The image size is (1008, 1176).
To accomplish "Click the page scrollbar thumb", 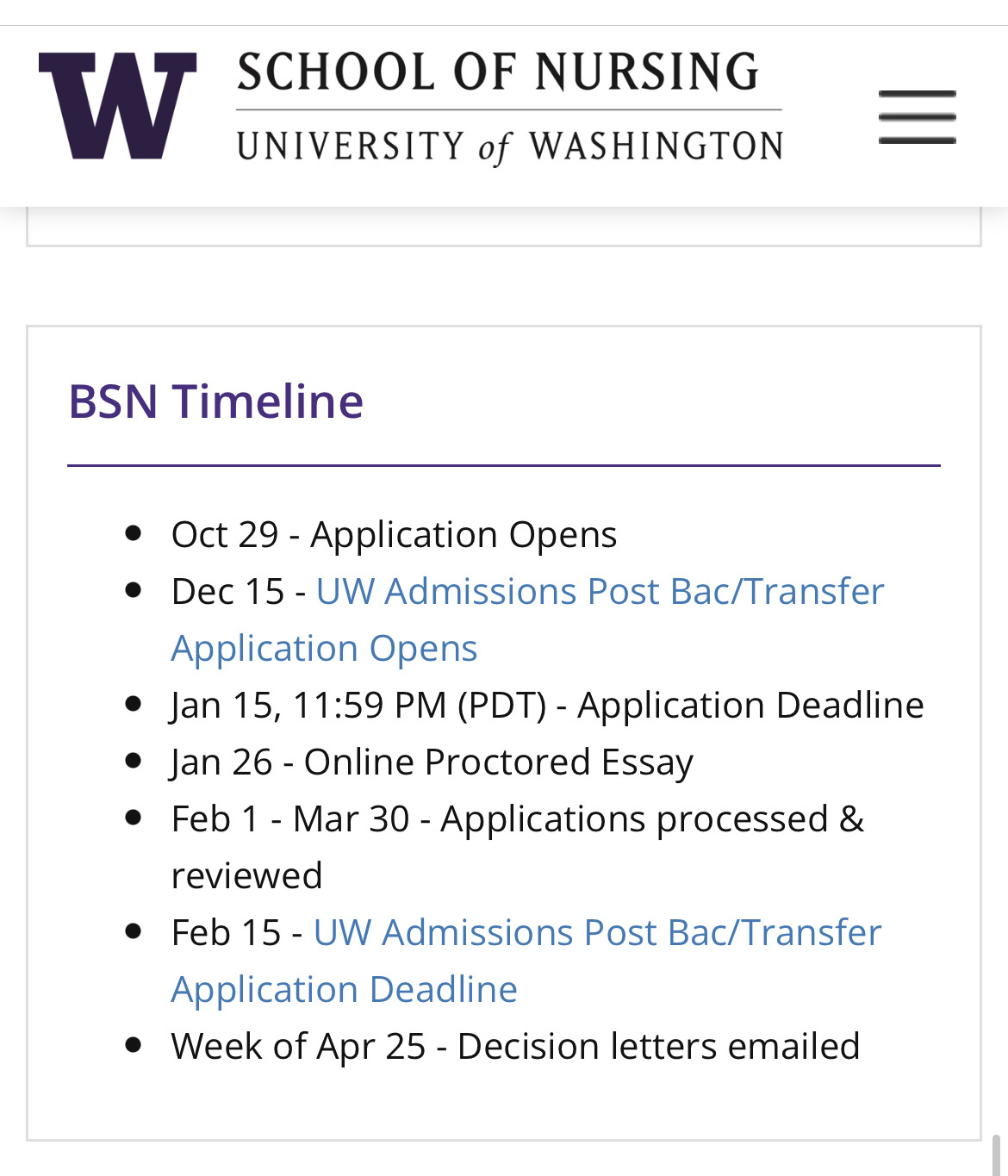I will pyautogui.click(x=996, y=1155).
